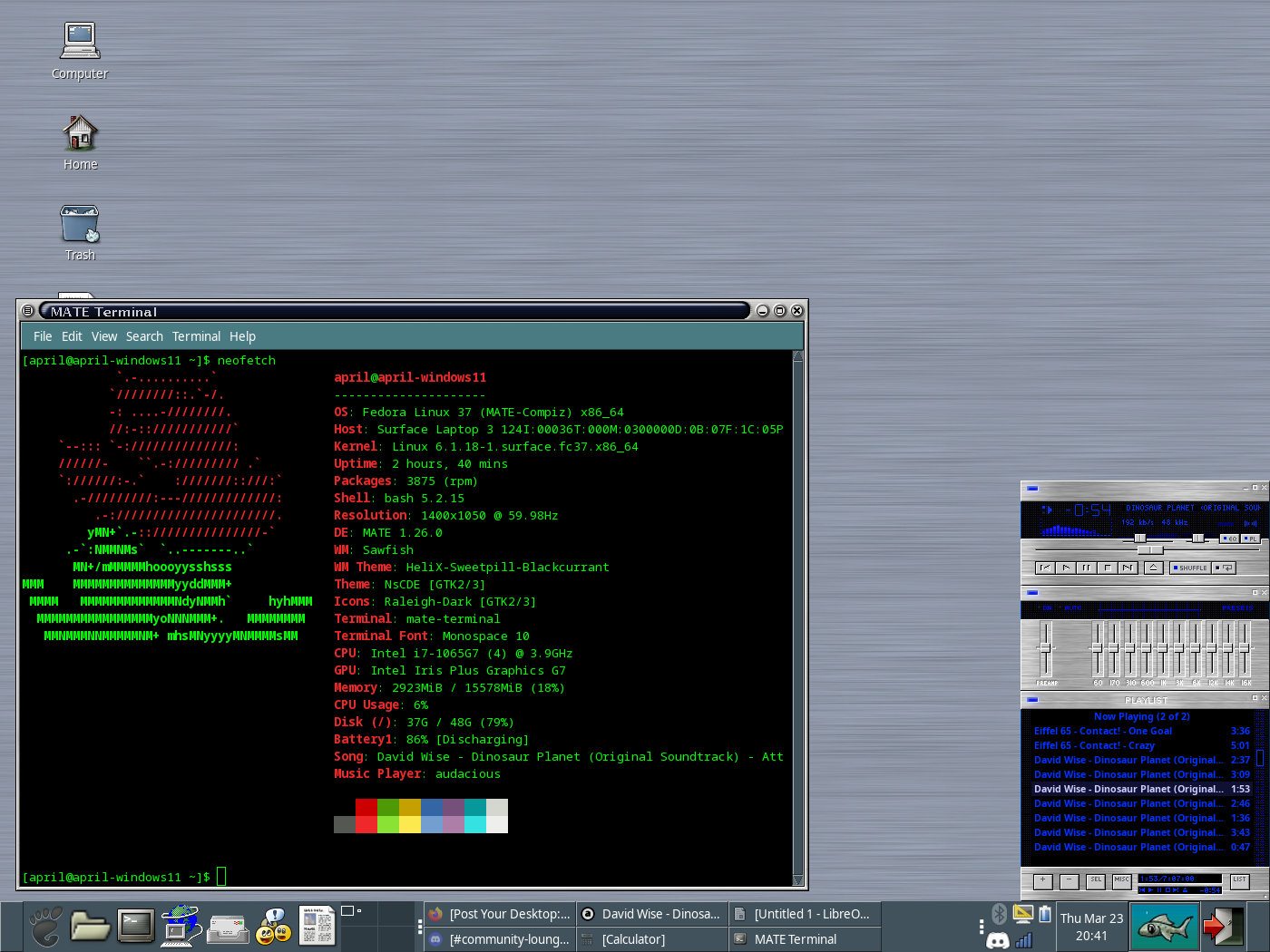Click the equalizer 16K band slider

(x=1245, y=648)
